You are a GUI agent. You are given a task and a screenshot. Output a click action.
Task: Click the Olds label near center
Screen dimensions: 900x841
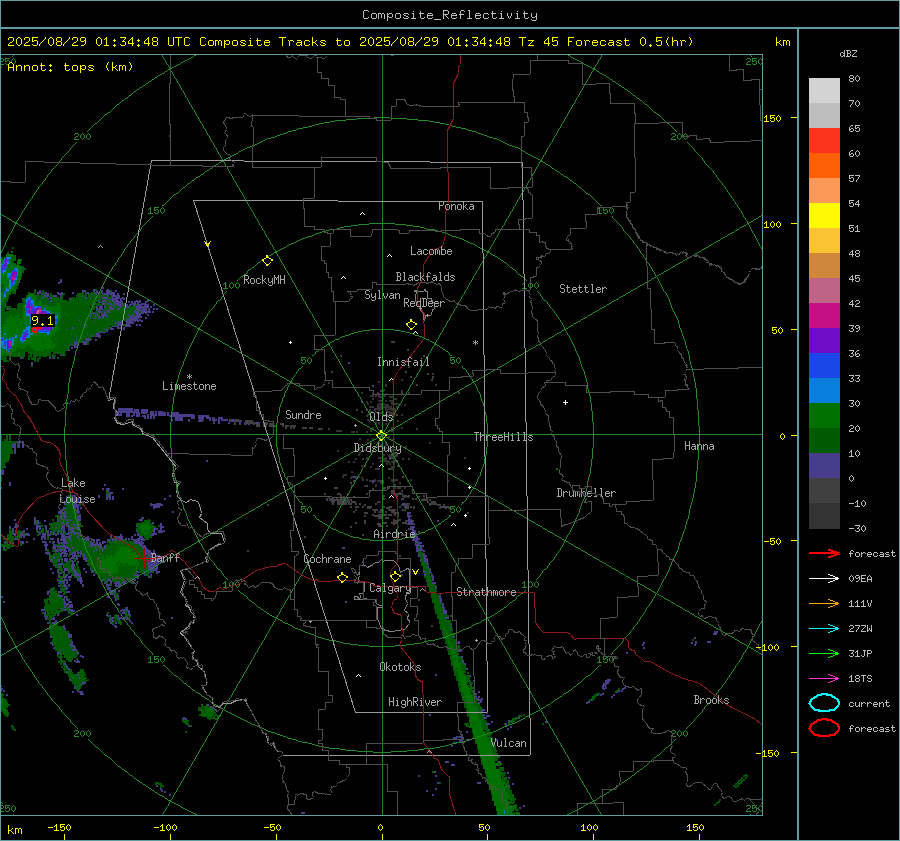coord(381,417)
